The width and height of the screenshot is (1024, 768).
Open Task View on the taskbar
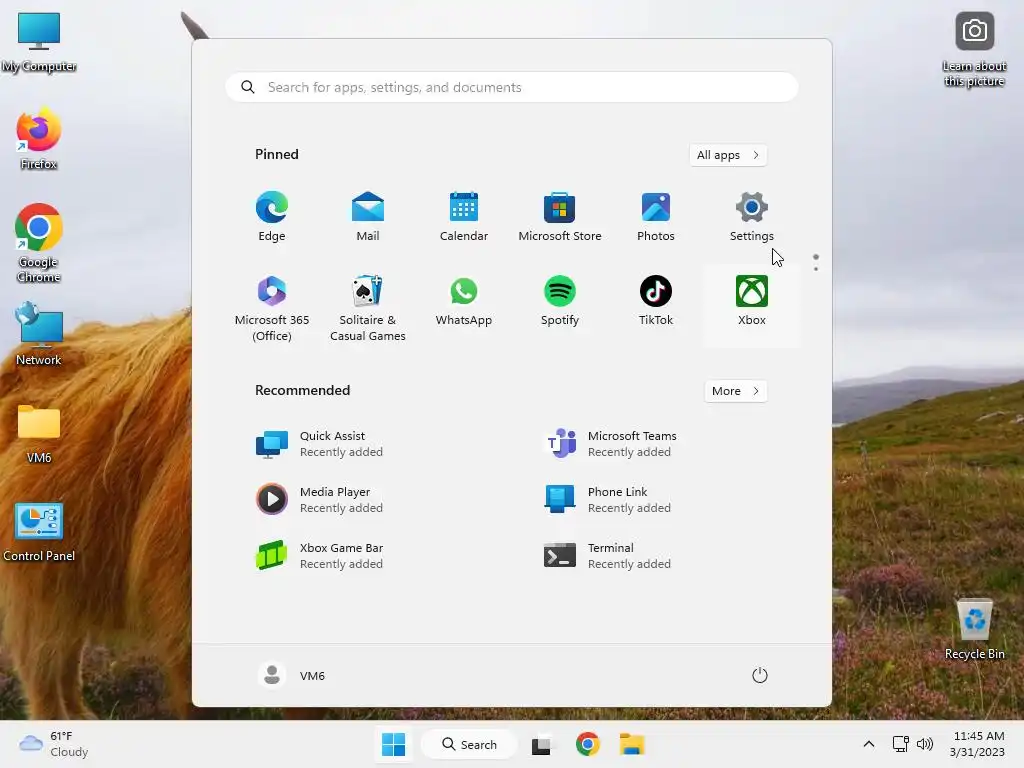pyautogui.click(x=541, y=744)
